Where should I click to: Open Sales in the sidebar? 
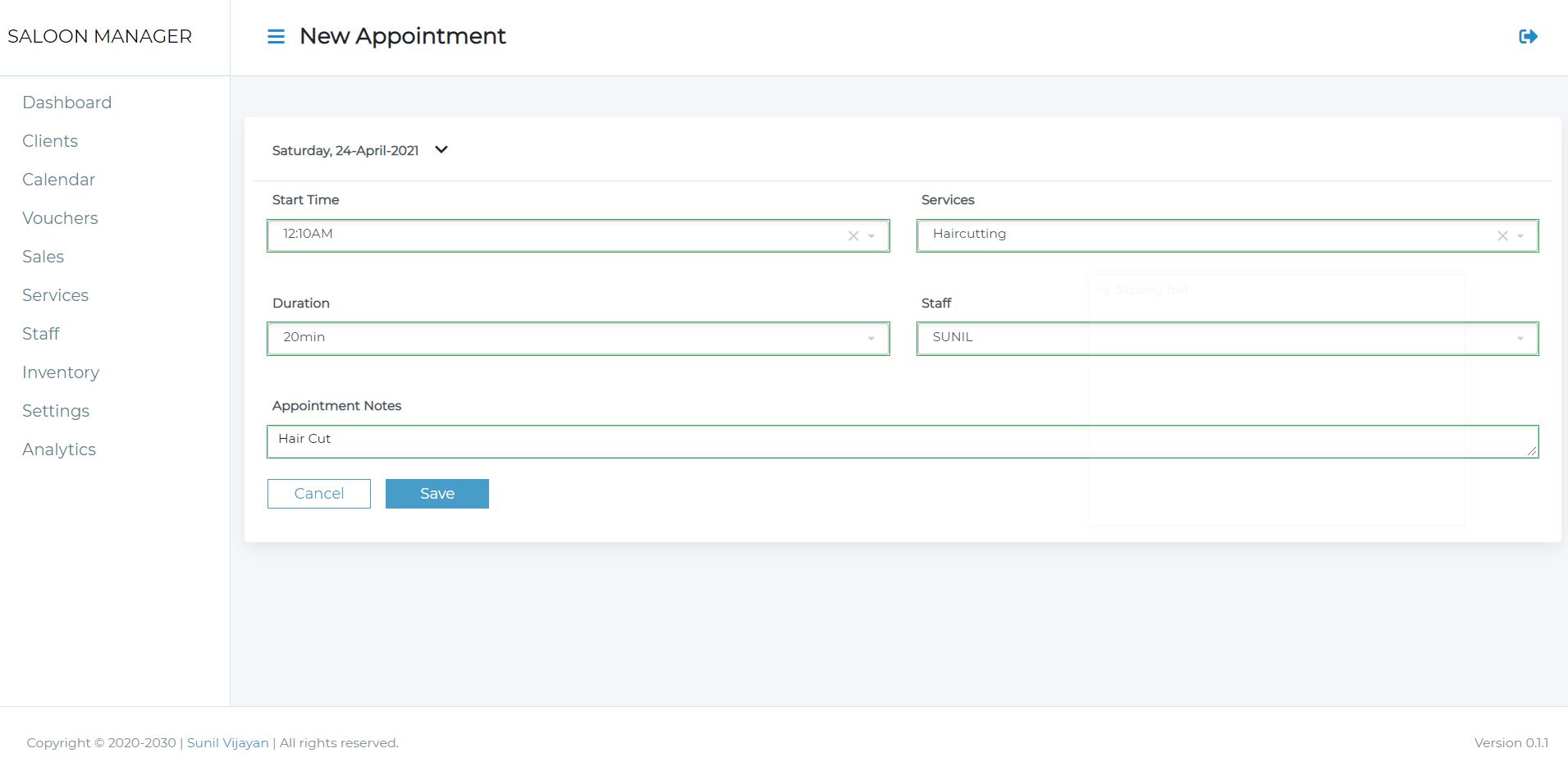click(x=43, y=257)
